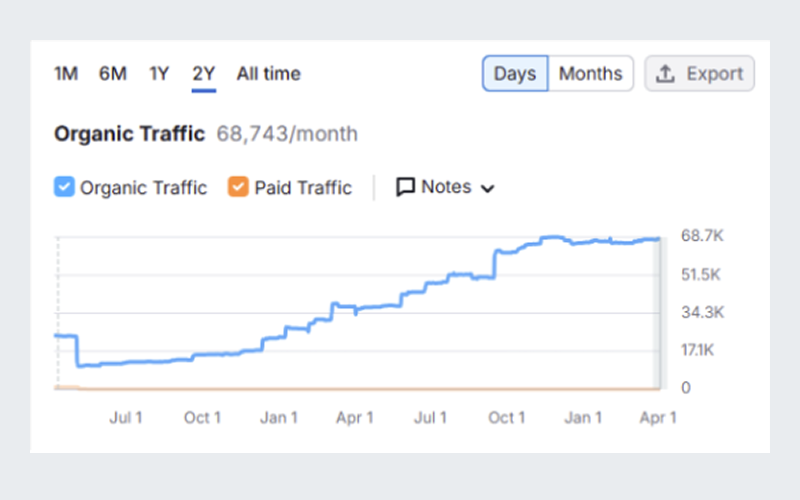Switch chart granularity to Months
The height and width of the screenshot is (500, 800).
(x=590, y=74)
